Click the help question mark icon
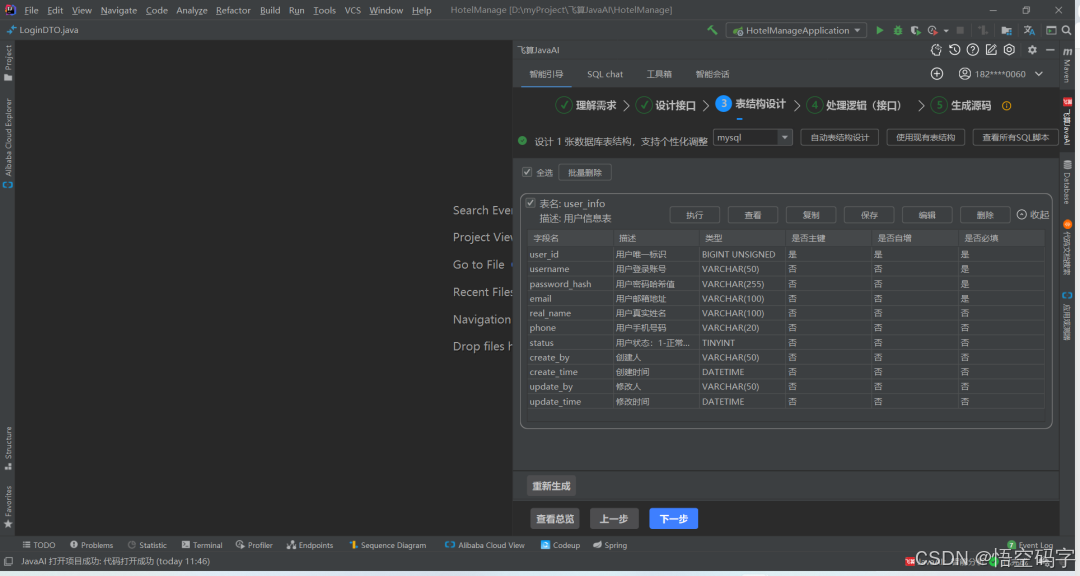This screenshot has height=576, width=1080. [x=973, y=50]
